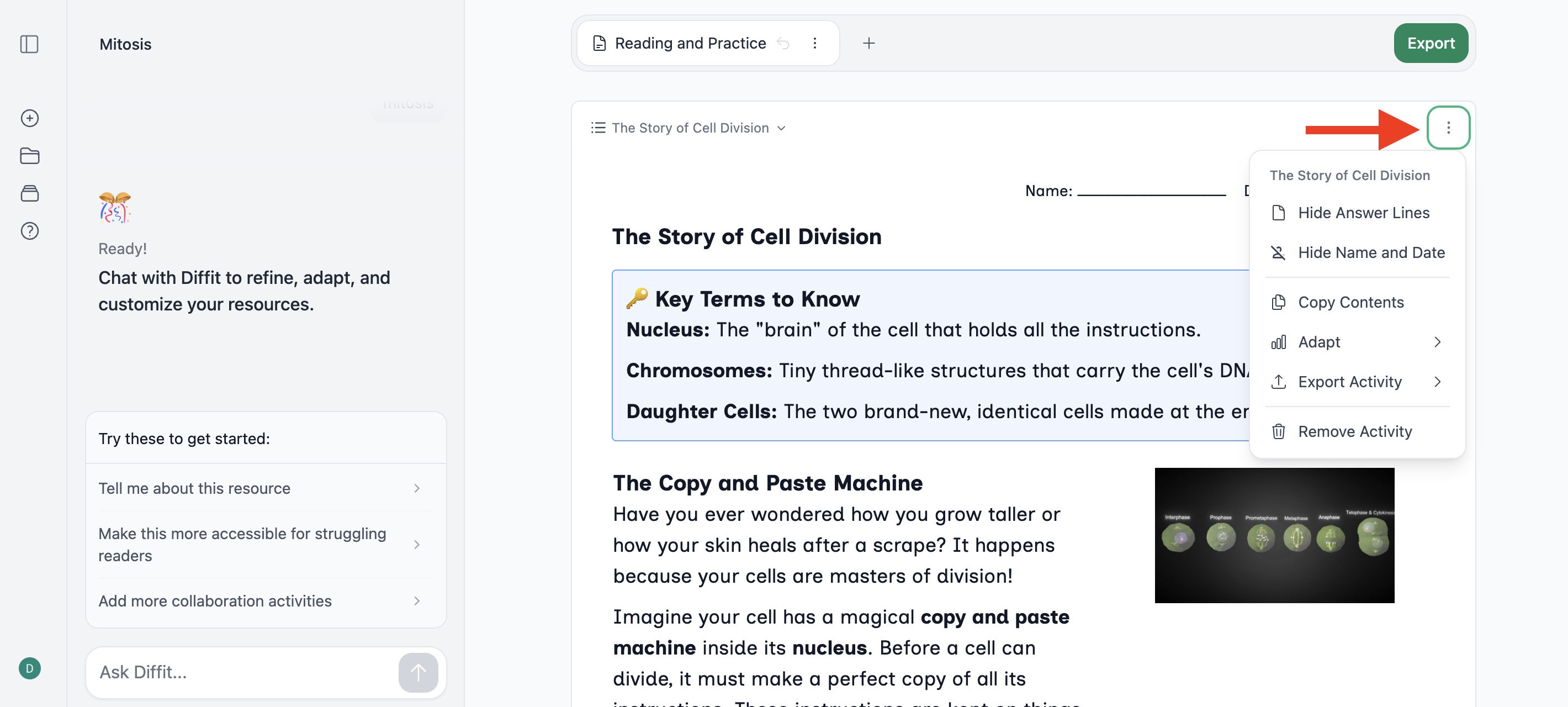Open the folder icon in sidebar
Screen dimensions: 1568x707
[x=29, y=156]
